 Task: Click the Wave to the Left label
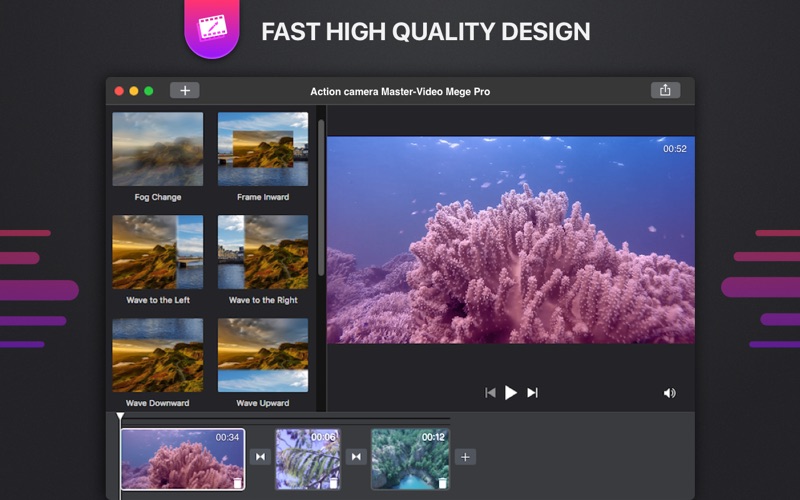click(158, 300)
